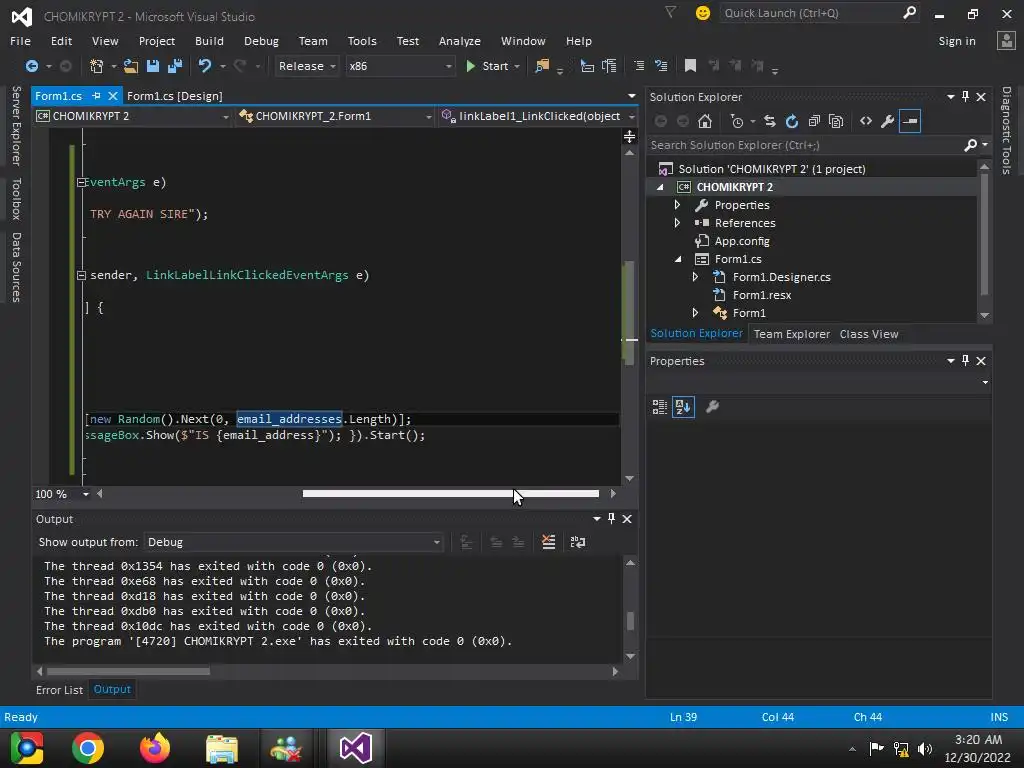Click the Clear All icon in Output panel

coord(549,542)
